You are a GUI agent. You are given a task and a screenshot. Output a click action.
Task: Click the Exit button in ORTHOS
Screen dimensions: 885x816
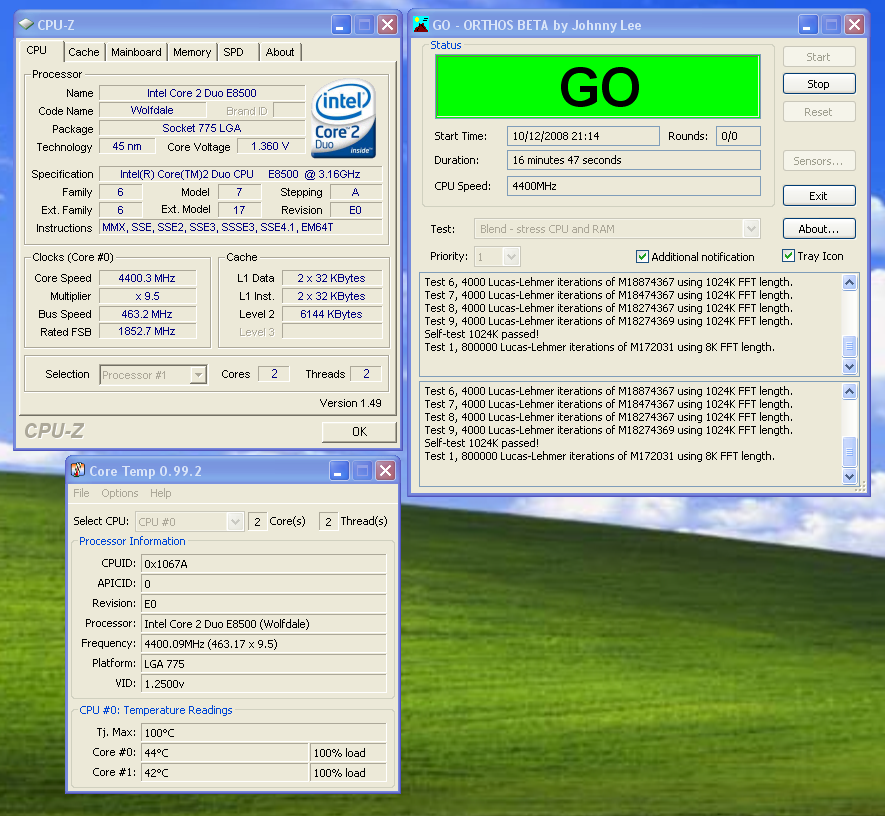click(819, 196)
